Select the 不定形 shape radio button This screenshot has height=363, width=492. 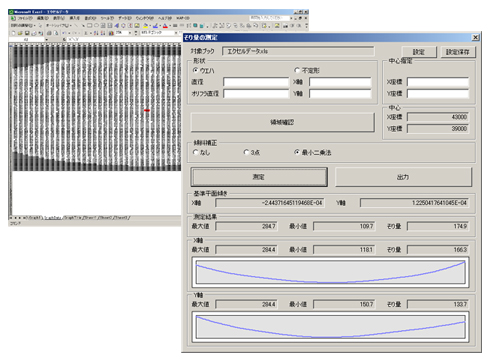297,70
